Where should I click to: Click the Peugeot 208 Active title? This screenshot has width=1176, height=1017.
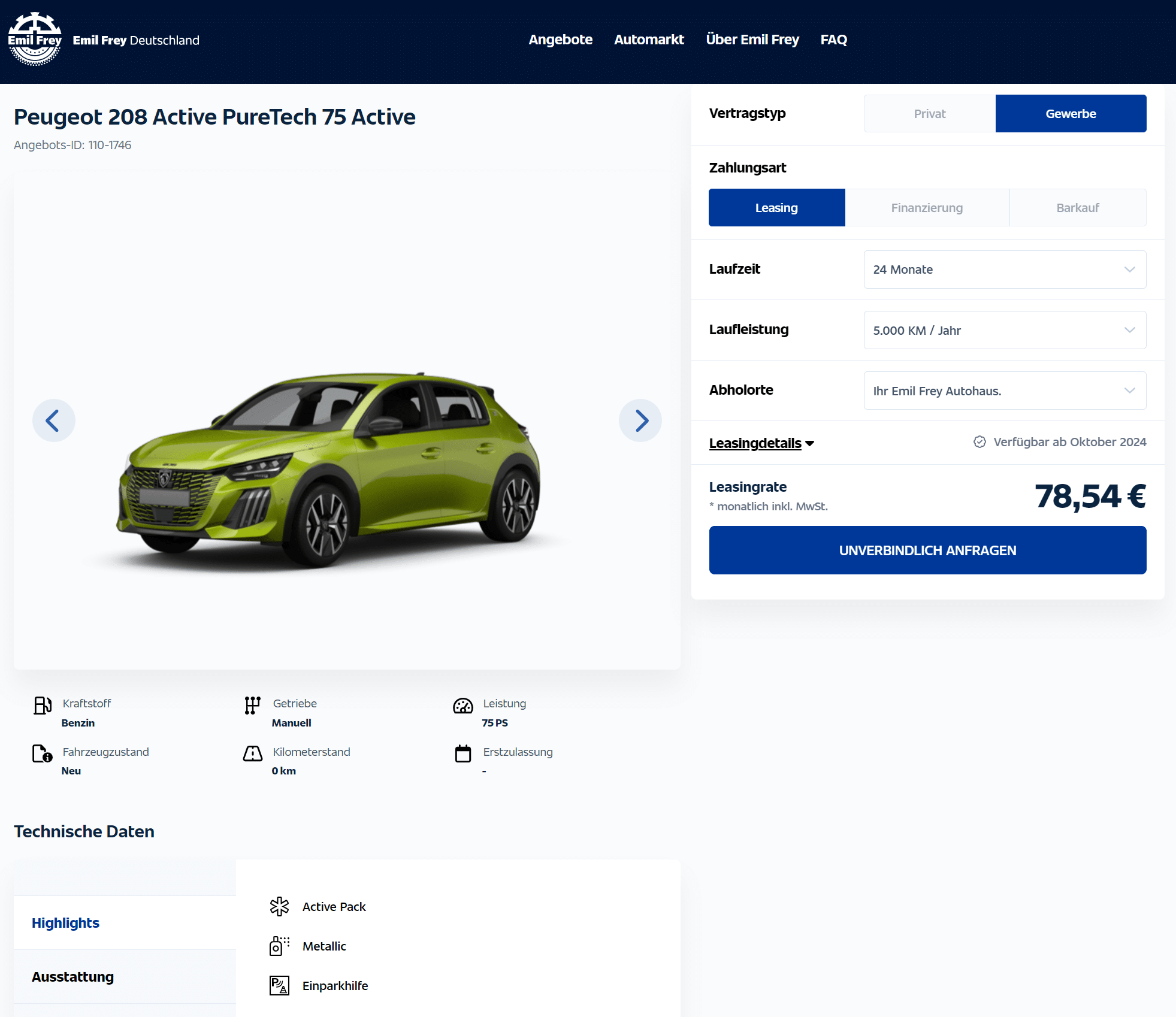click(214, 117)
